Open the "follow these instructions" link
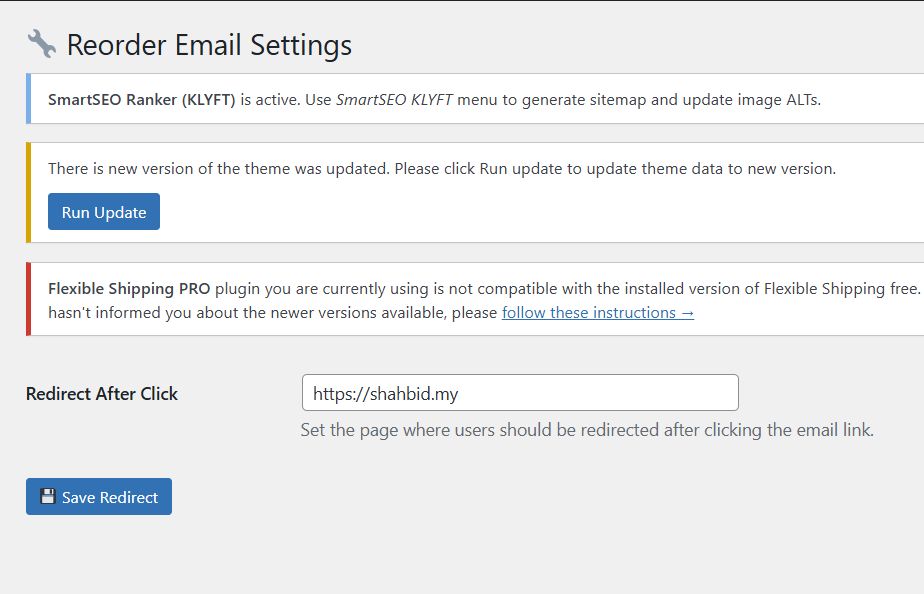The image size is (924, 594). [x=597, y=312]
